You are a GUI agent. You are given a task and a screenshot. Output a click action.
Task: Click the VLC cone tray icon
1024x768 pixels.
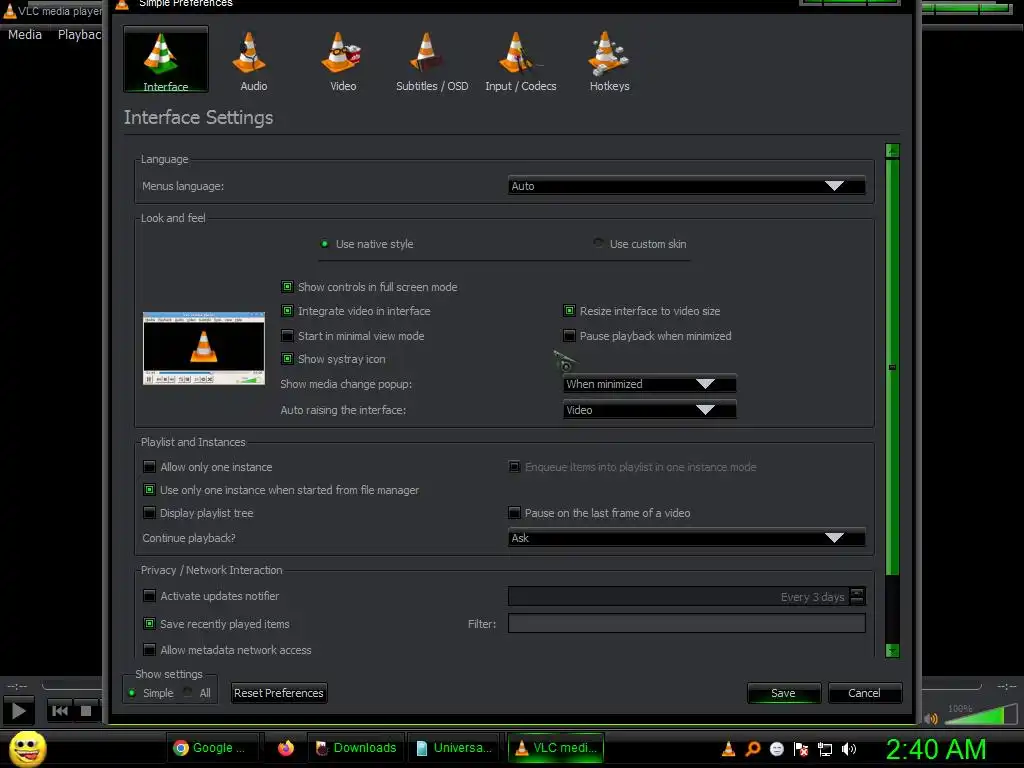point(728,749)
